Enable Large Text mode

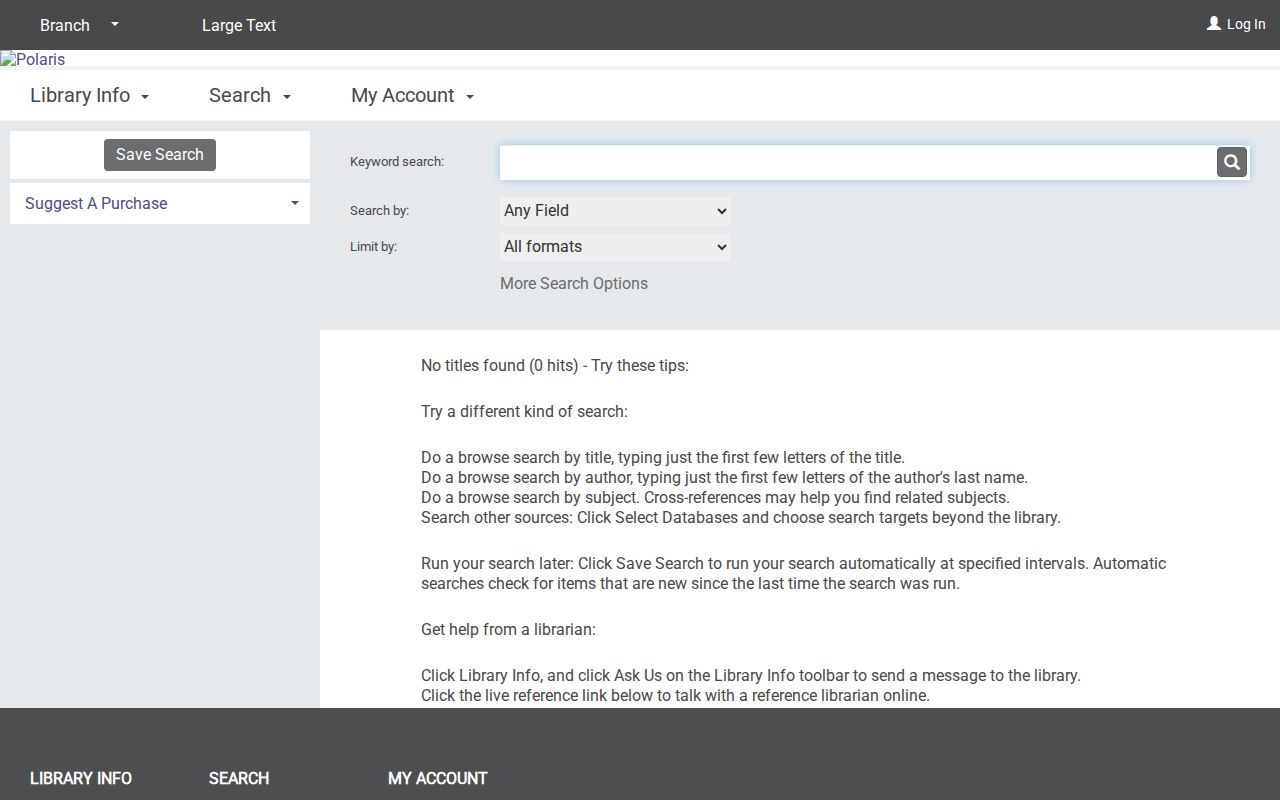pos(239,25)
